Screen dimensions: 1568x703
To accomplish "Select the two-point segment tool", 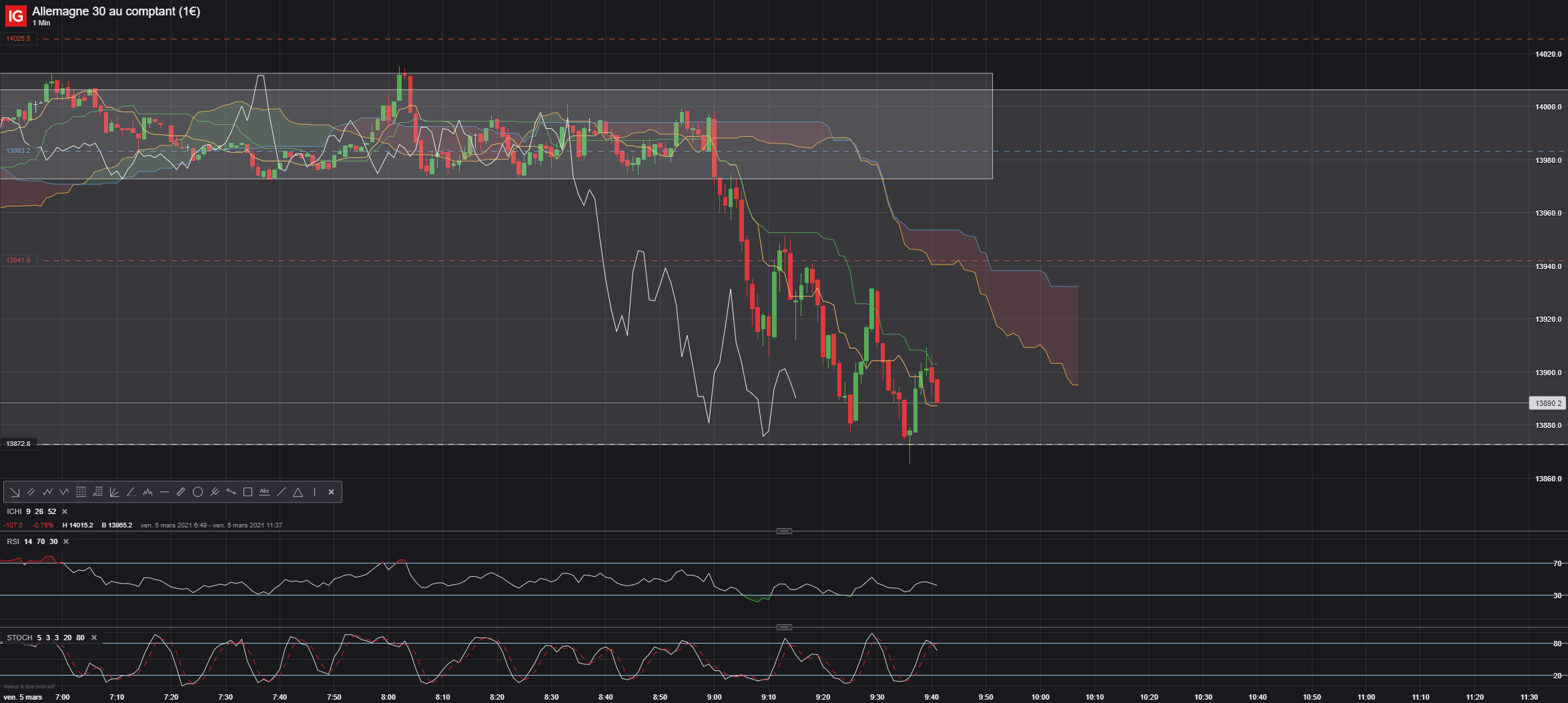I will 231,492.
